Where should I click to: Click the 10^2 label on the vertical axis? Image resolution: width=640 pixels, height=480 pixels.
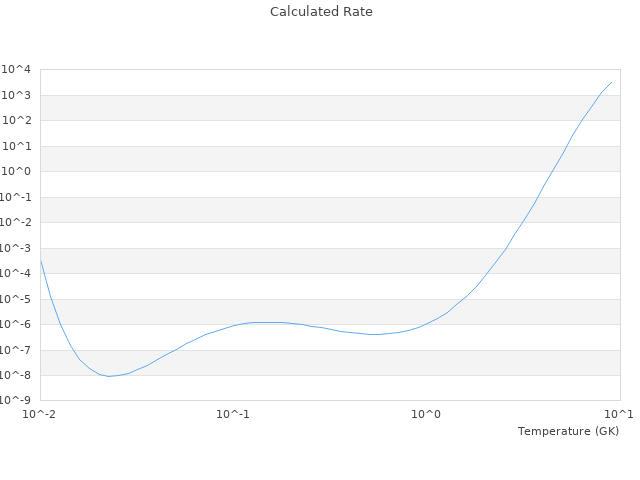[17, 120]
